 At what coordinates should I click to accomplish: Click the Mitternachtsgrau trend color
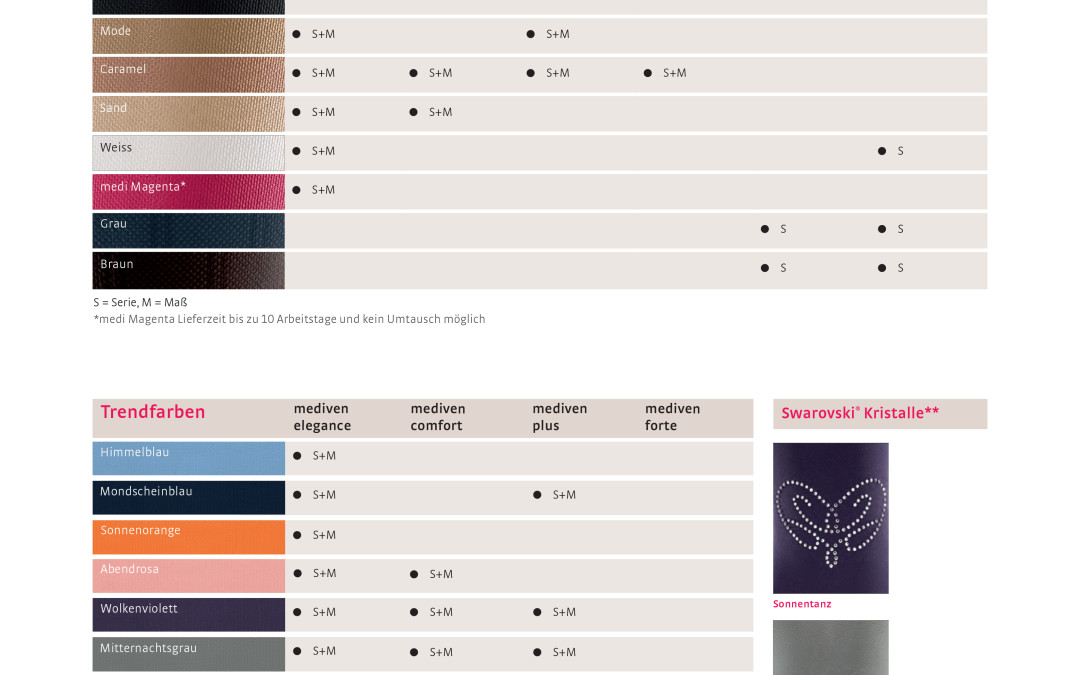point(188,654)
